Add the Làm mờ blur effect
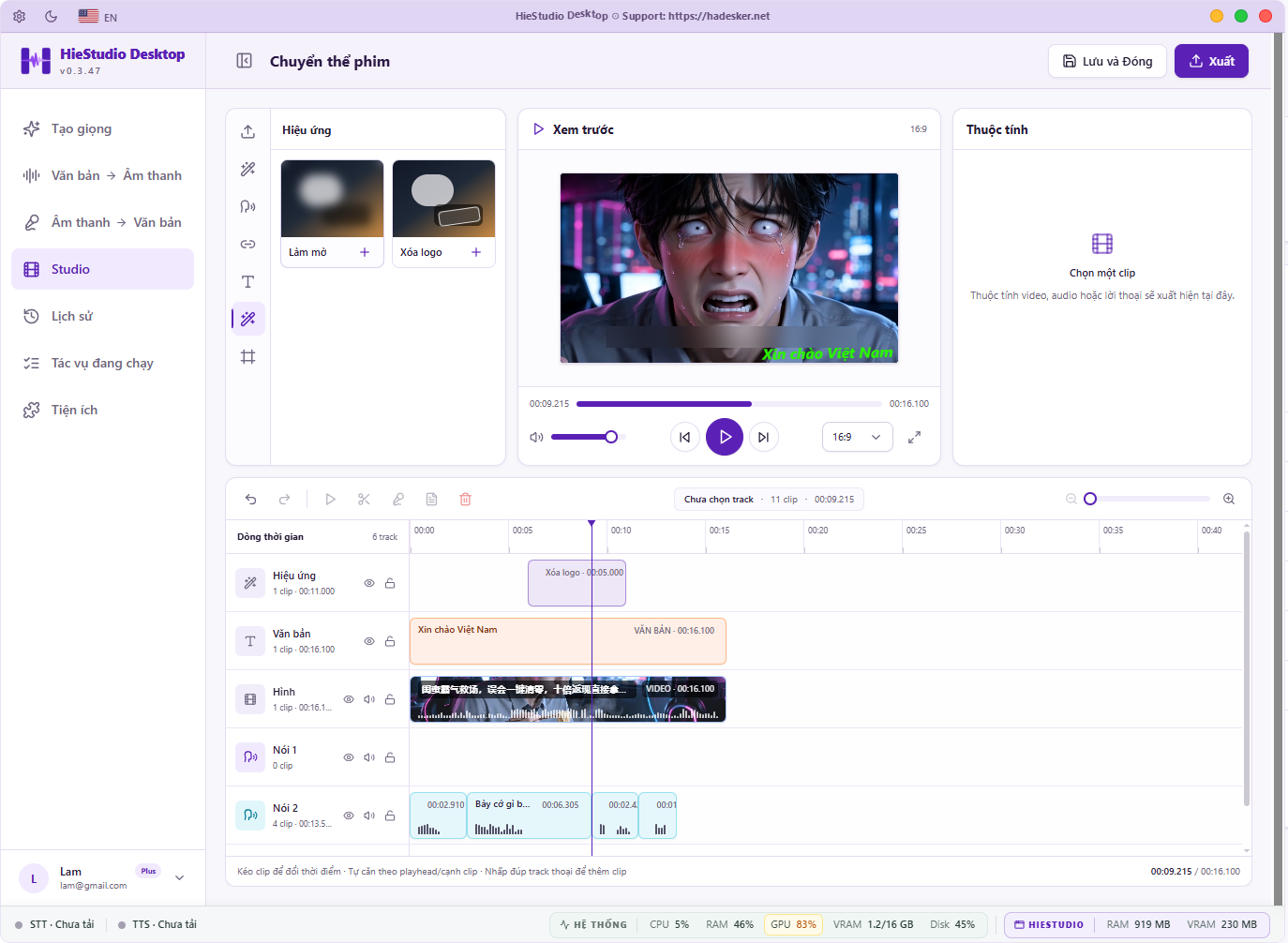The height and width of the screenshot is (943, 1288). pyautogui.click(x=365, y=252)
